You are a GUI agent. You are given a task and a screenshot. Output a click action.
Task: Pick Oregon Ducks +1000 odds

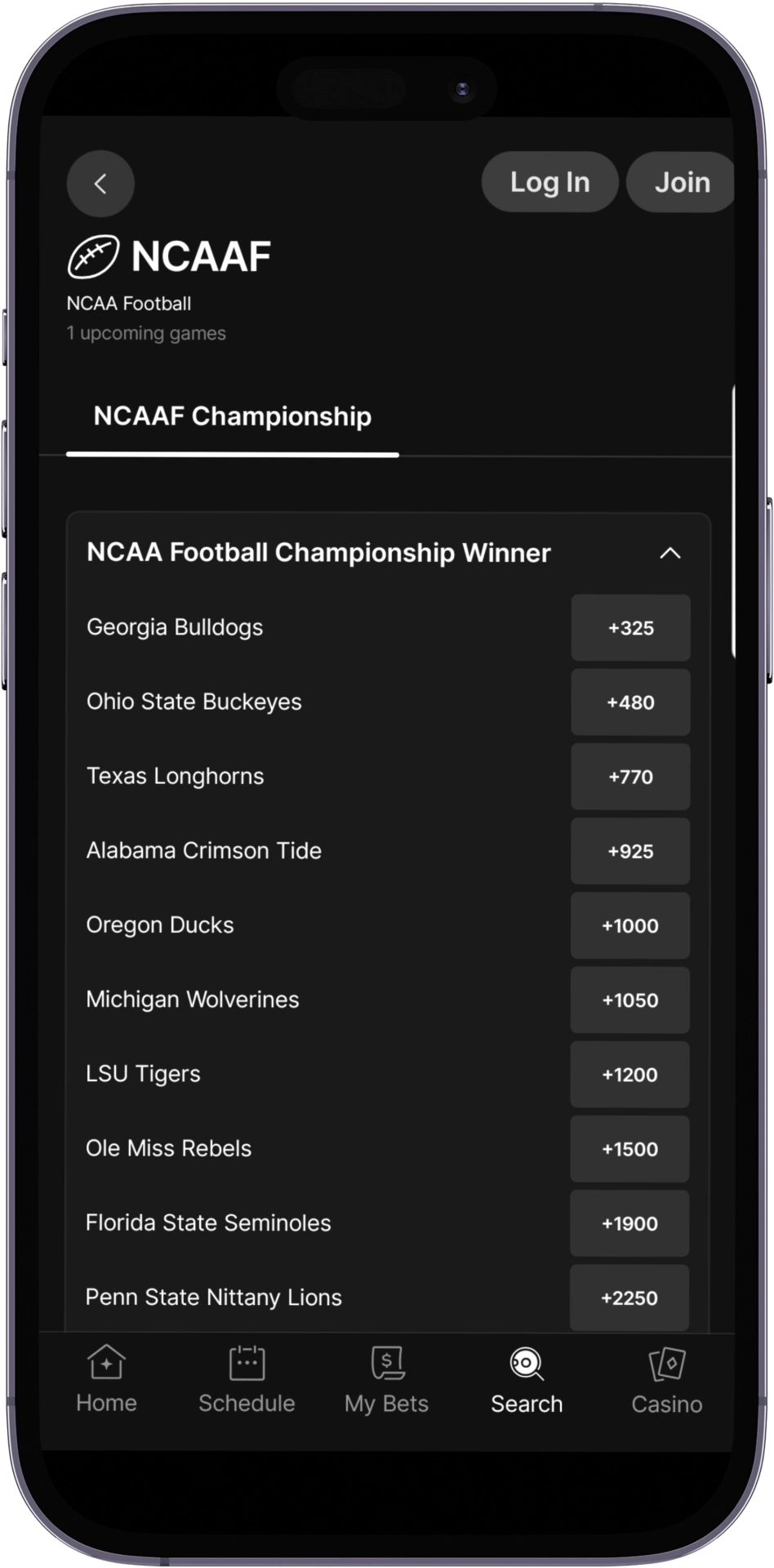(630, 925)
